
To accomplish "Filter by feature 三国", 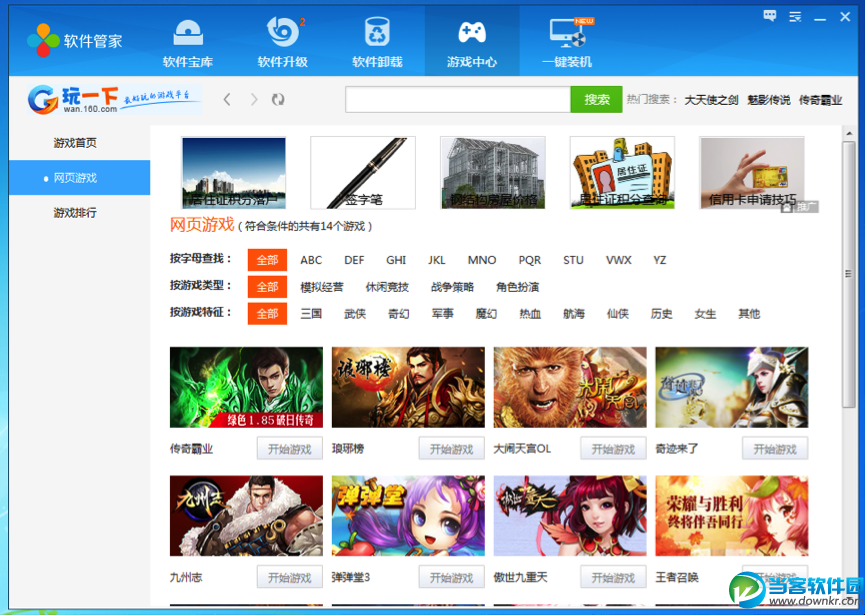I will (x=311, y=314).
